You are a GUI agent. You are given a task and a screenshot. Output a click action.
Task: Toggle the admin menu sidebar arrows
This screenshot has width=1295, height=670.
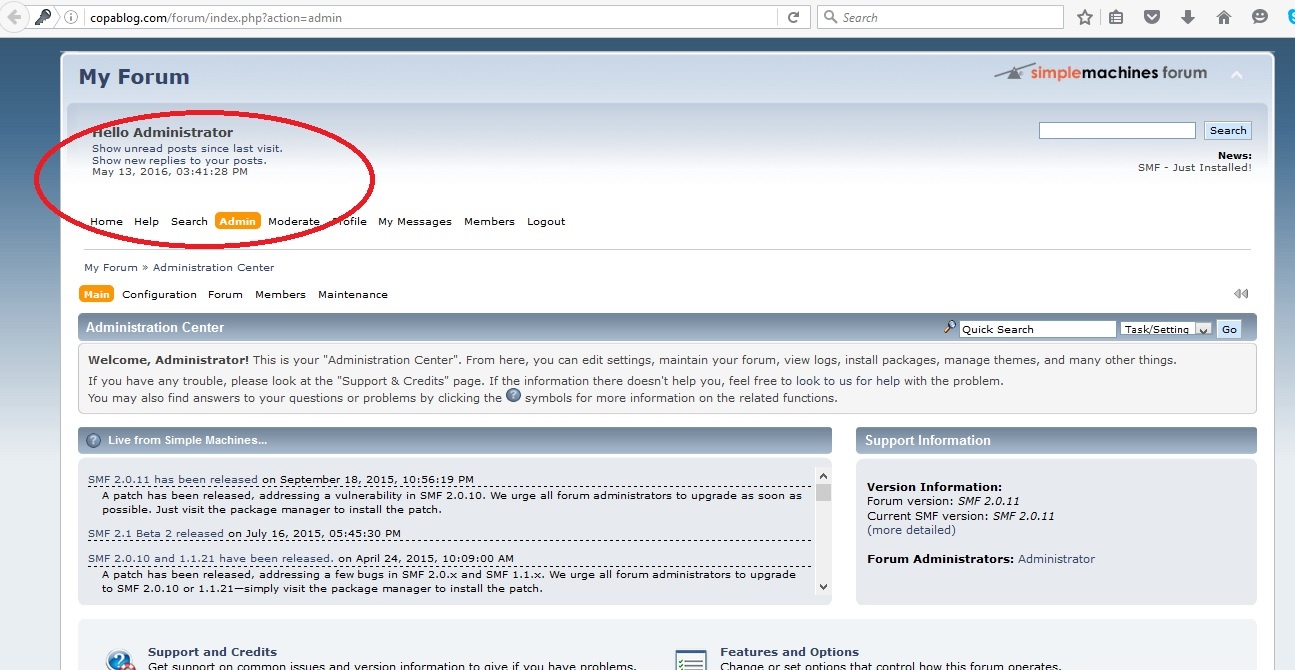point(1240,294)
